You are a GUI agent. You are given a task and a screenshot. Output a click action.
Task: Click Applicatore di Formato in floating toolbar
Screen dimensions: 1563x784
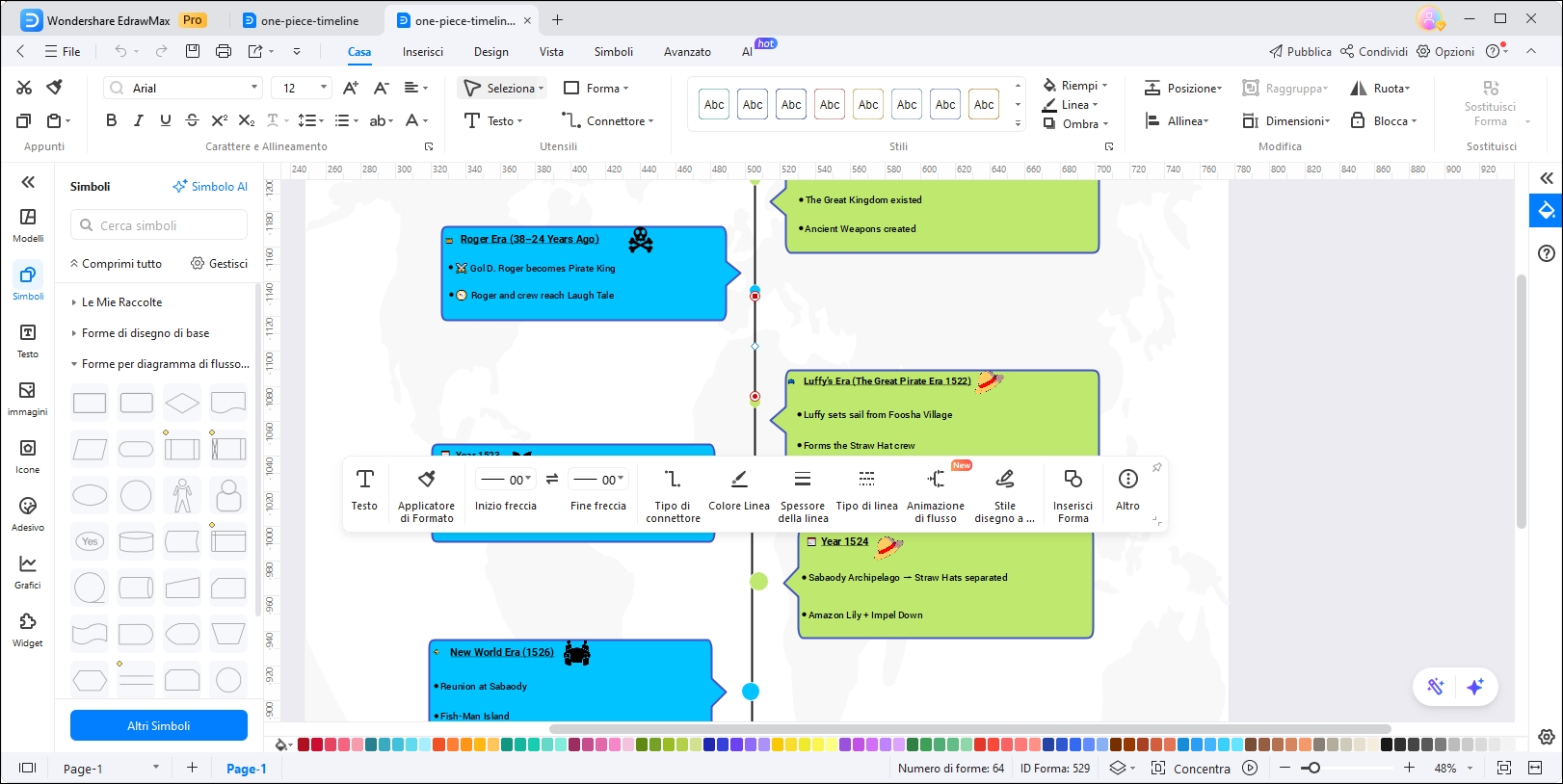[x=427, y=495]
